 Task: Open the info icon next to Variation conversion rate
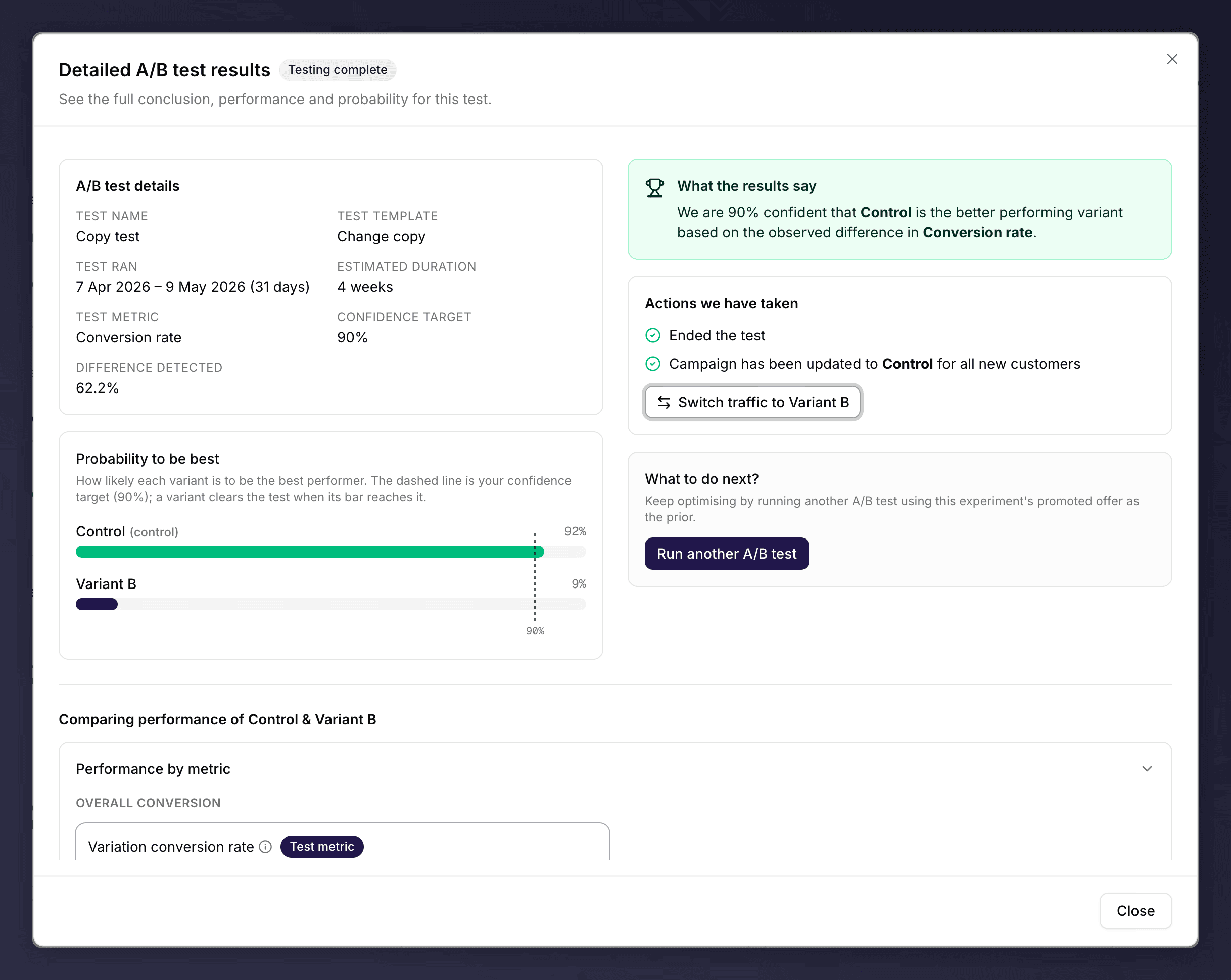click(x=265, y=847)
